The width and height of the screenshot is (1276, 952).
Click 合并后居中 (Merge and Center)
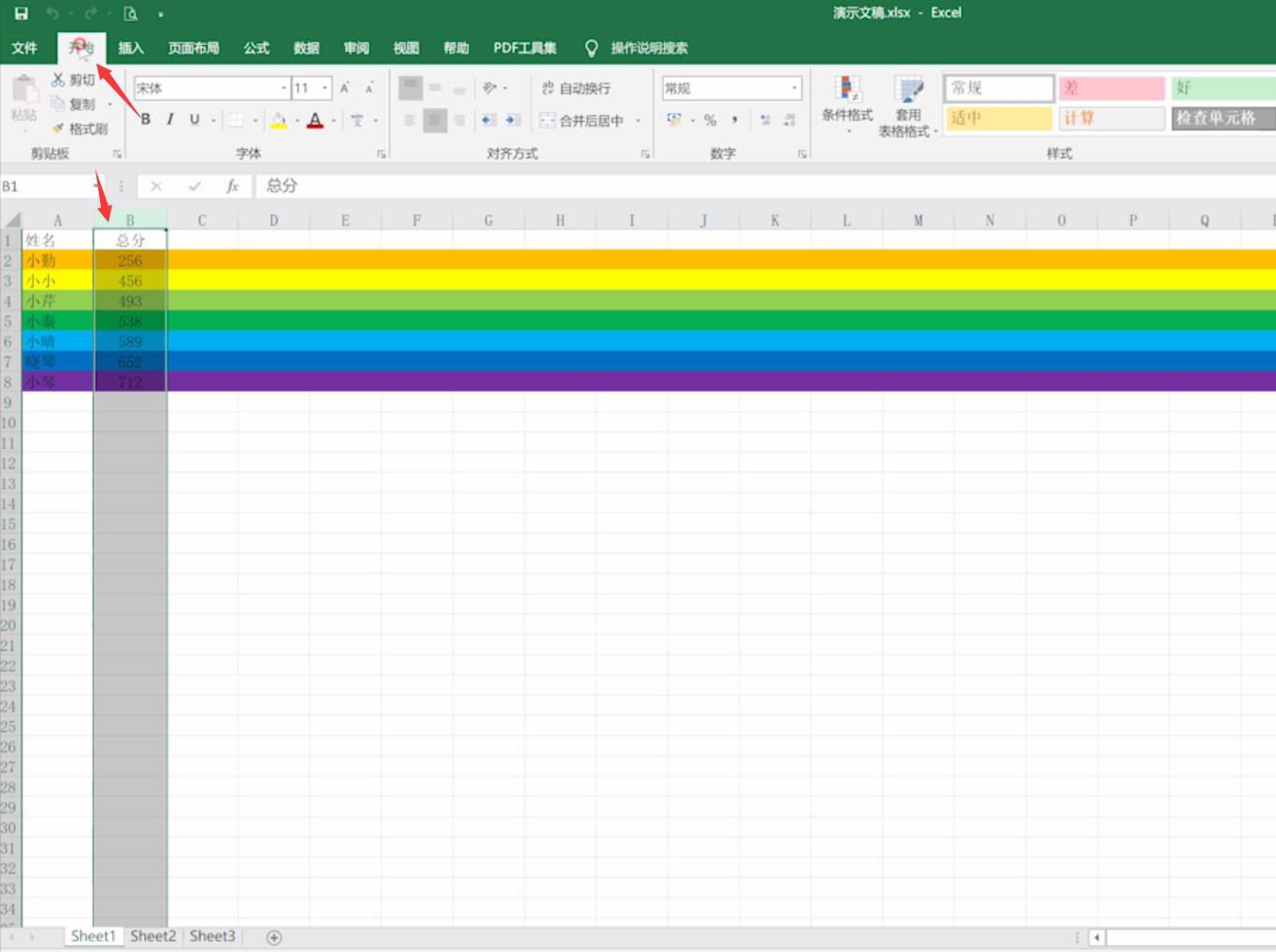pos(582,120)
